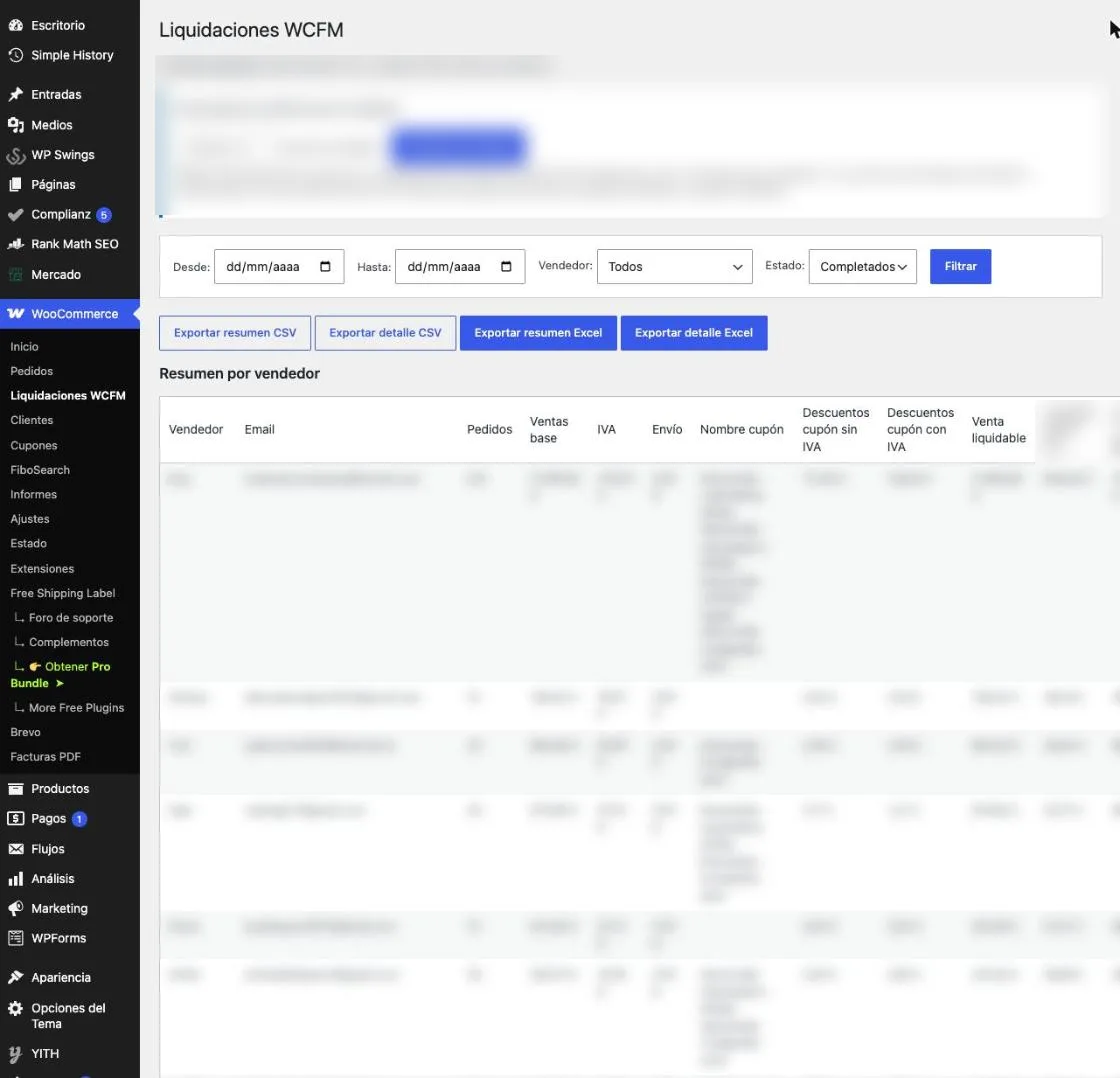Click the WooCommerce logo icon
The image size is (1120, 1078).
pyautogui.click(x=16, y=314)
